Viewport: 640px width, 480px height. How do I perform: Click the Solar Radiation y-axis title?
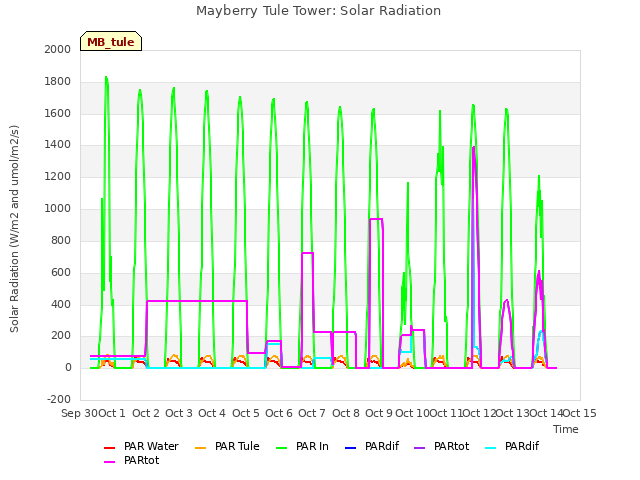coord(14,229)
